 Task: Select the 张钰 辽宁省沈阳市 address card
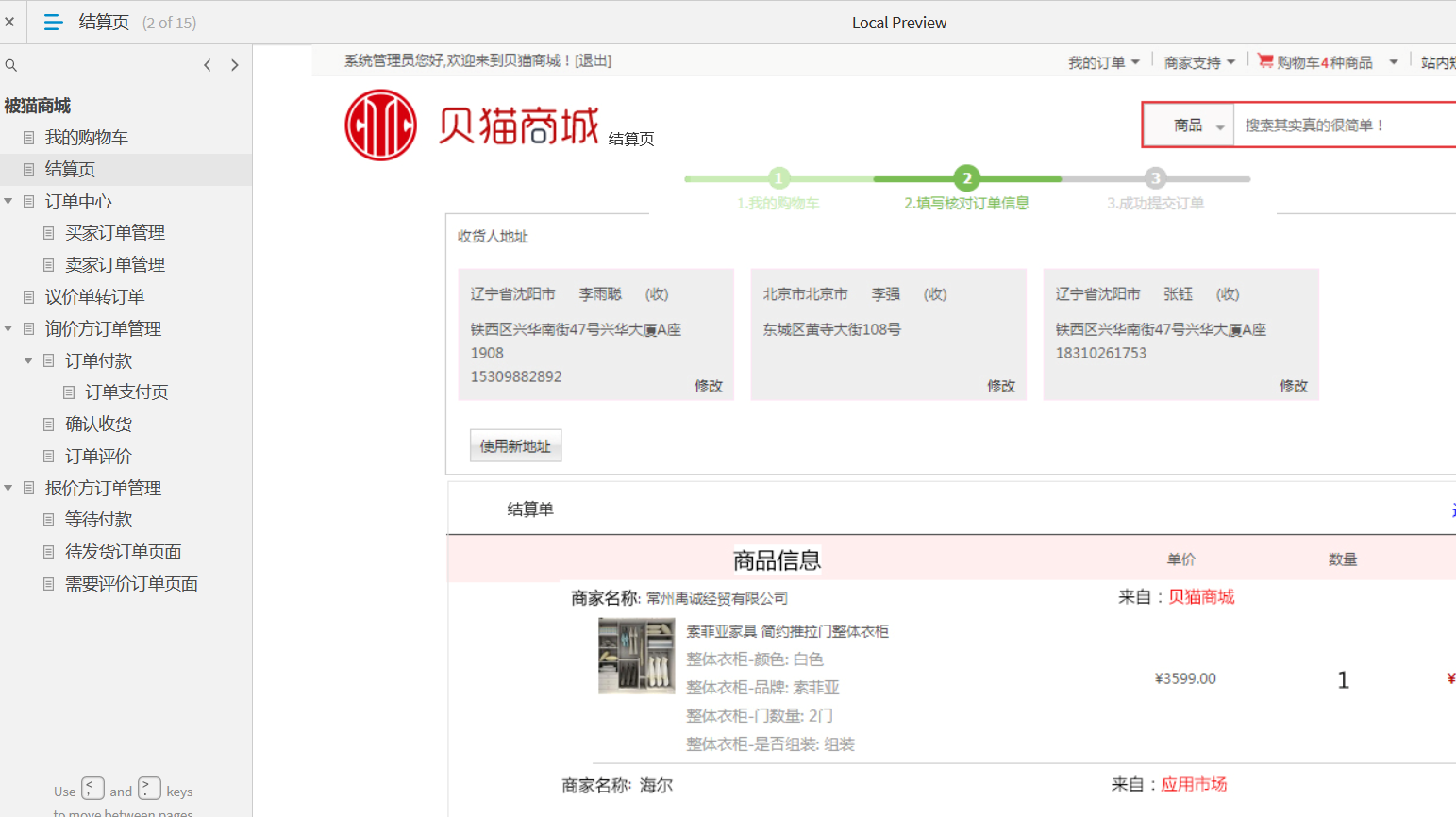click(1180, 335)
